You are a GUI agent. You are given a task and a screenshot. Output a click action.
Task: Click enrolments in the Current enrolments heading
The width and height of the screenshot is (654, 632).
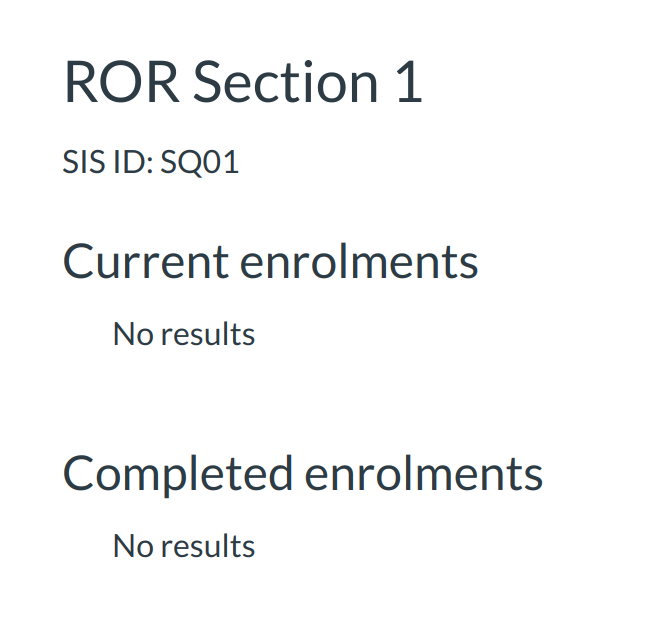(x=358, y=262)
